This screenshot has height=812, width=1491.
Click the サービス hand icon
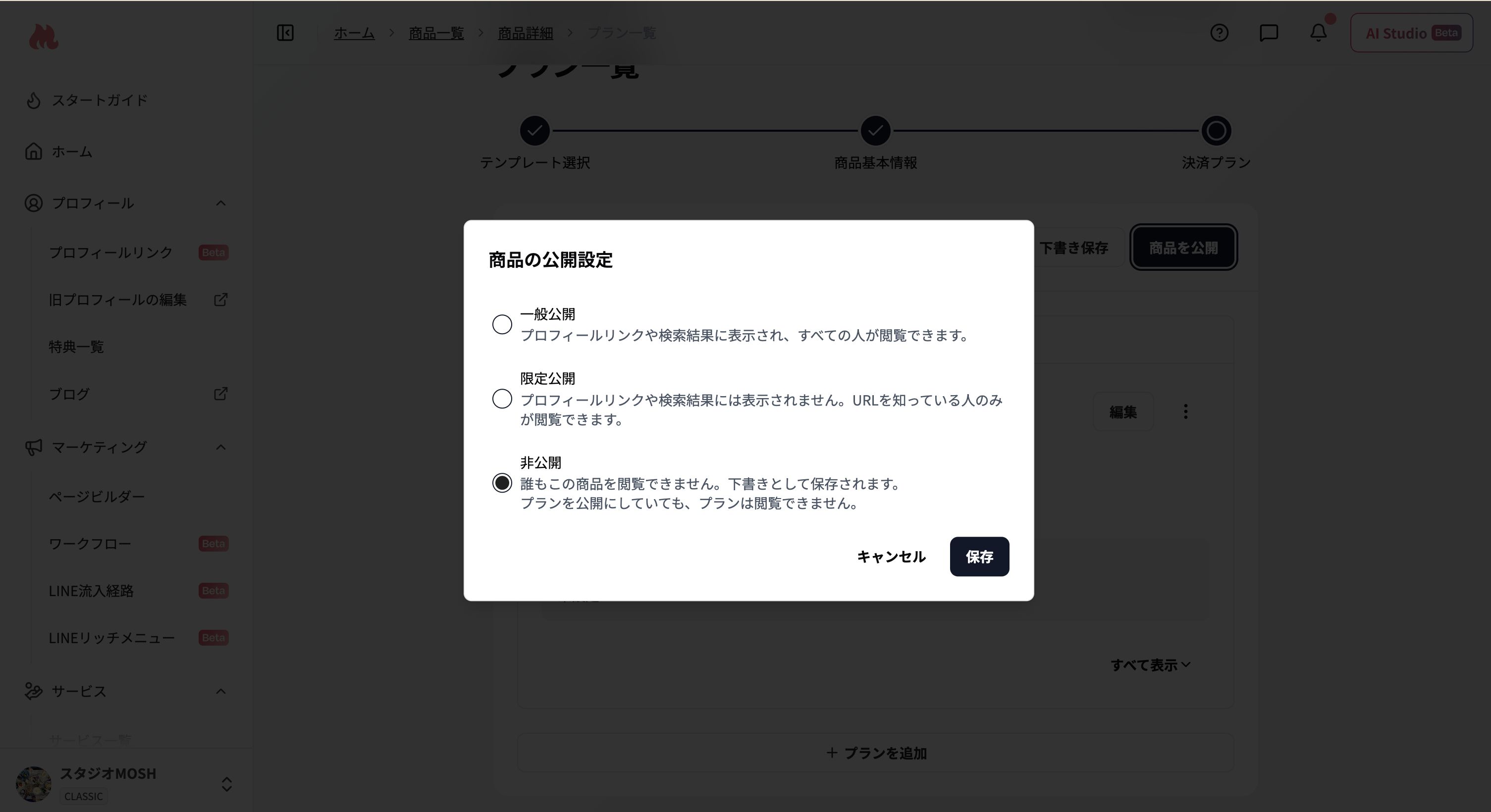tap(34, 691)
